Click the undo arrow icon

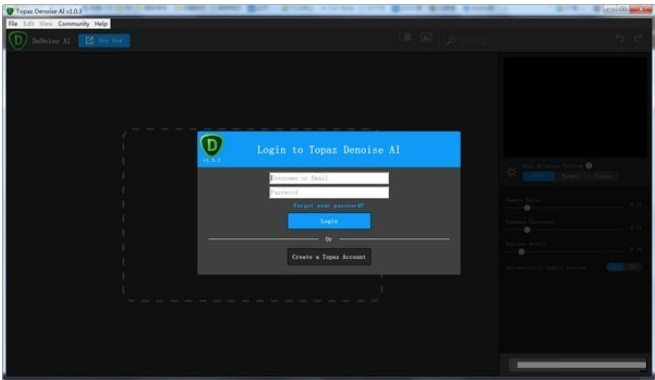coord(620,39)
